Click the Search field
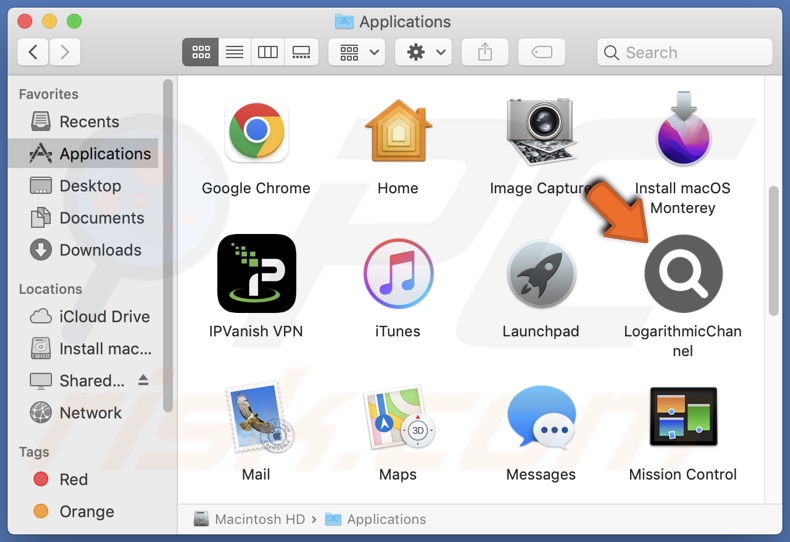Screen dimensions: 790x542 (685, 52)
